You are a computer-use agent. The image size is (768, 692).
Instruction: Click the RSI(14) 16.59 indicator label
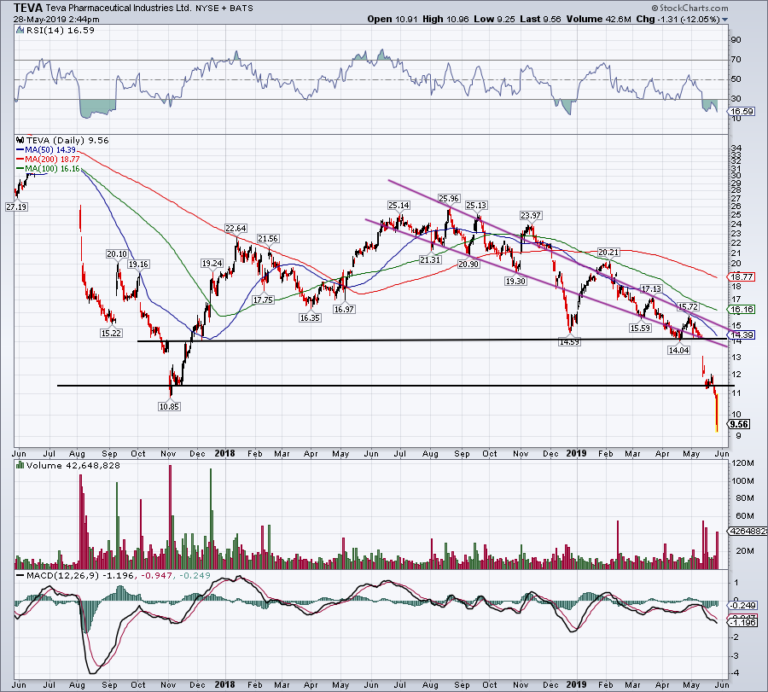pyautogui.click(x=55, y=30)
